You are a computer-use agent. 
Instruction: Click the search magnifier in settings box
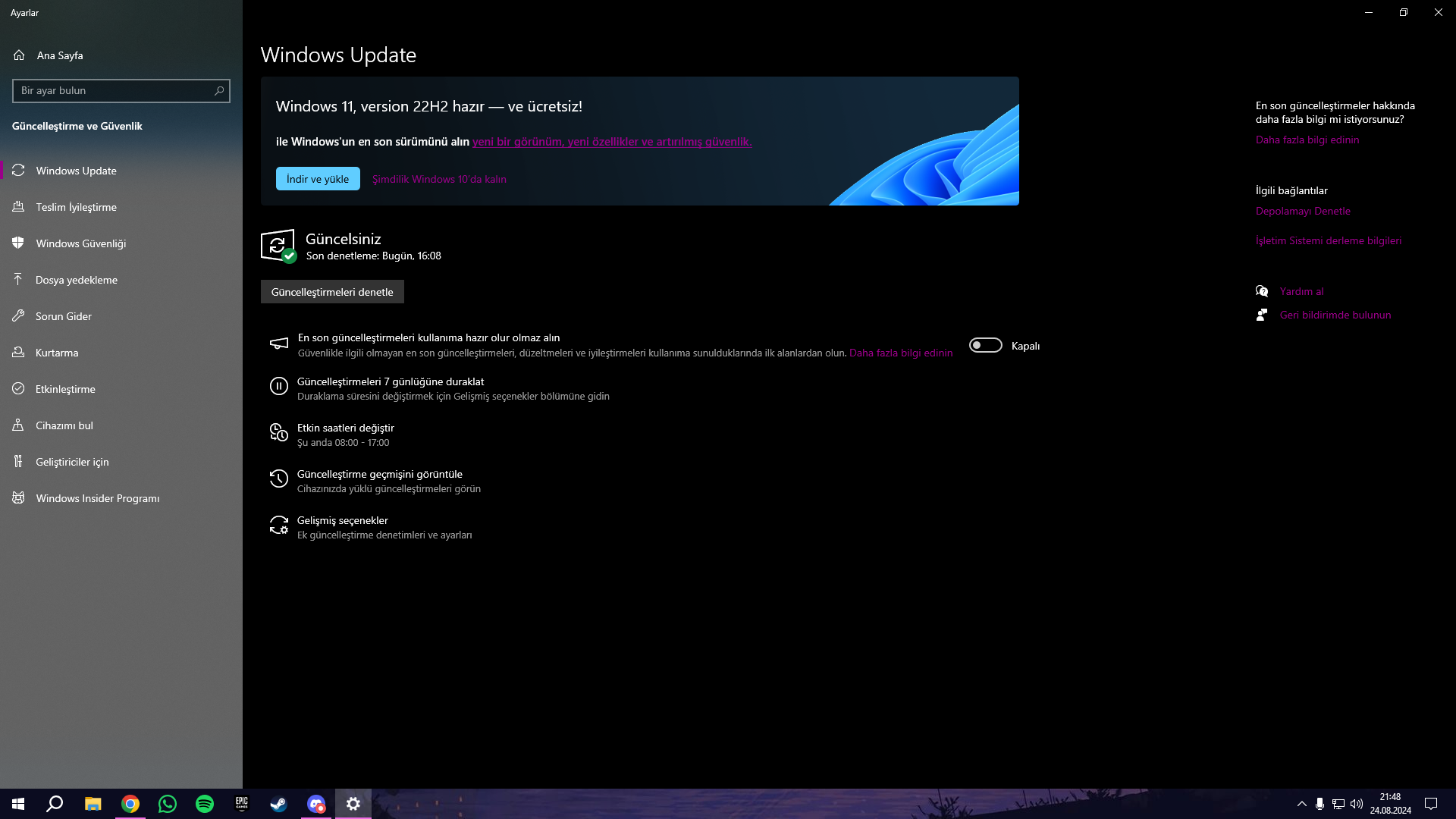[219, 91]
